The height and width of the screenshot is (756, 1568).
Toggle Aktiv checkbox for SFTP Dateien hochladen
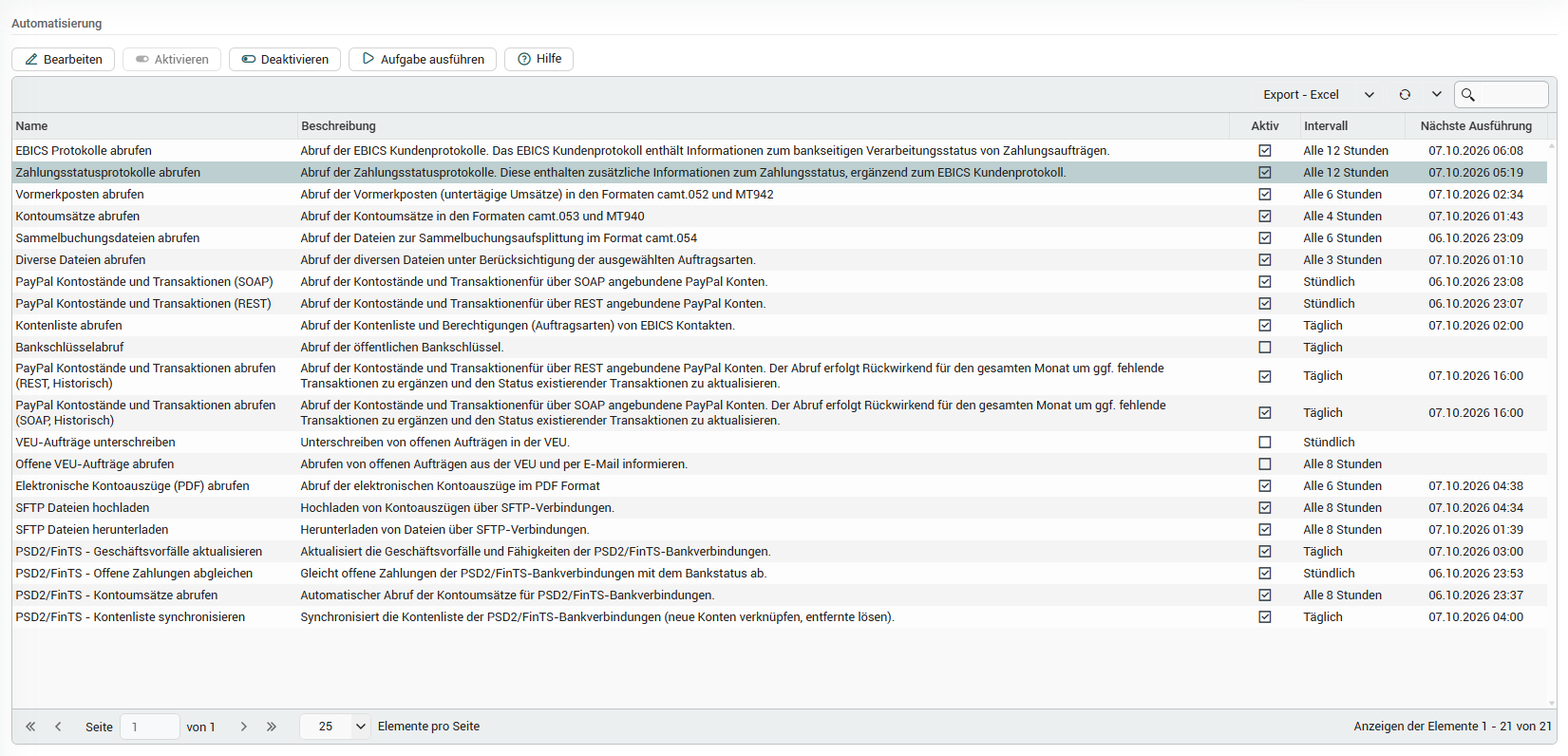[x=1265, y=508]
